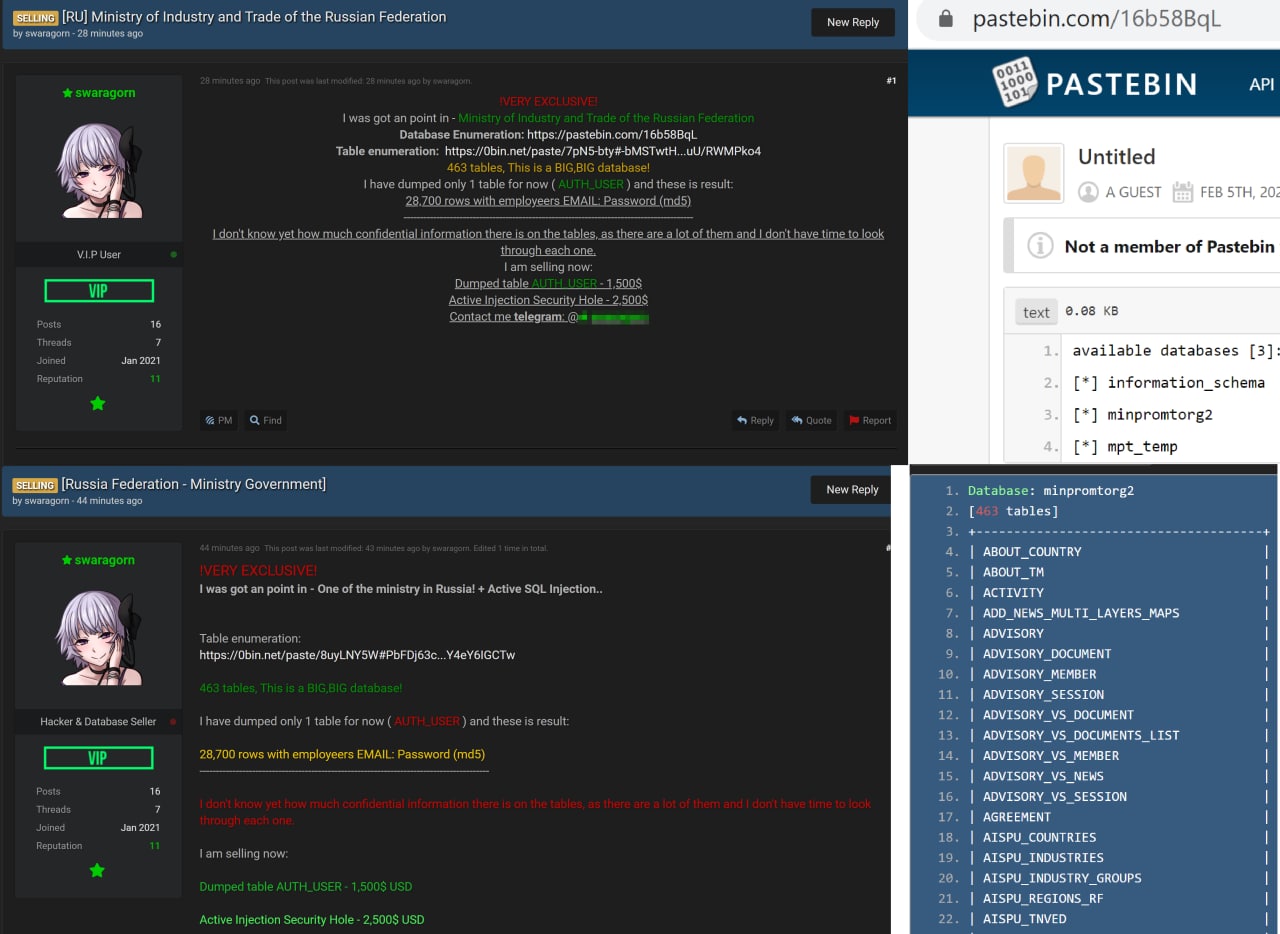
Task: Click VIP badge in first post profile
Action: (99, 291)
